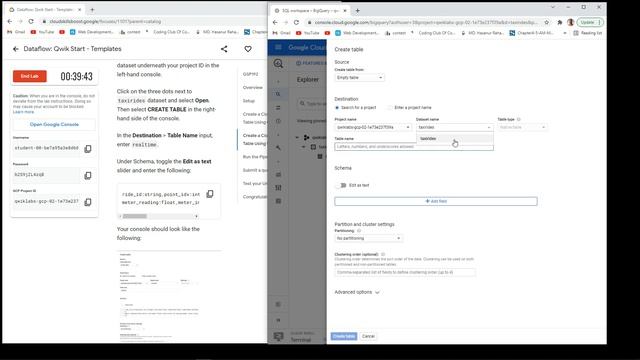Select the Search for a project radio button
Screen dimensions: 640x360
tap(337, 108)
